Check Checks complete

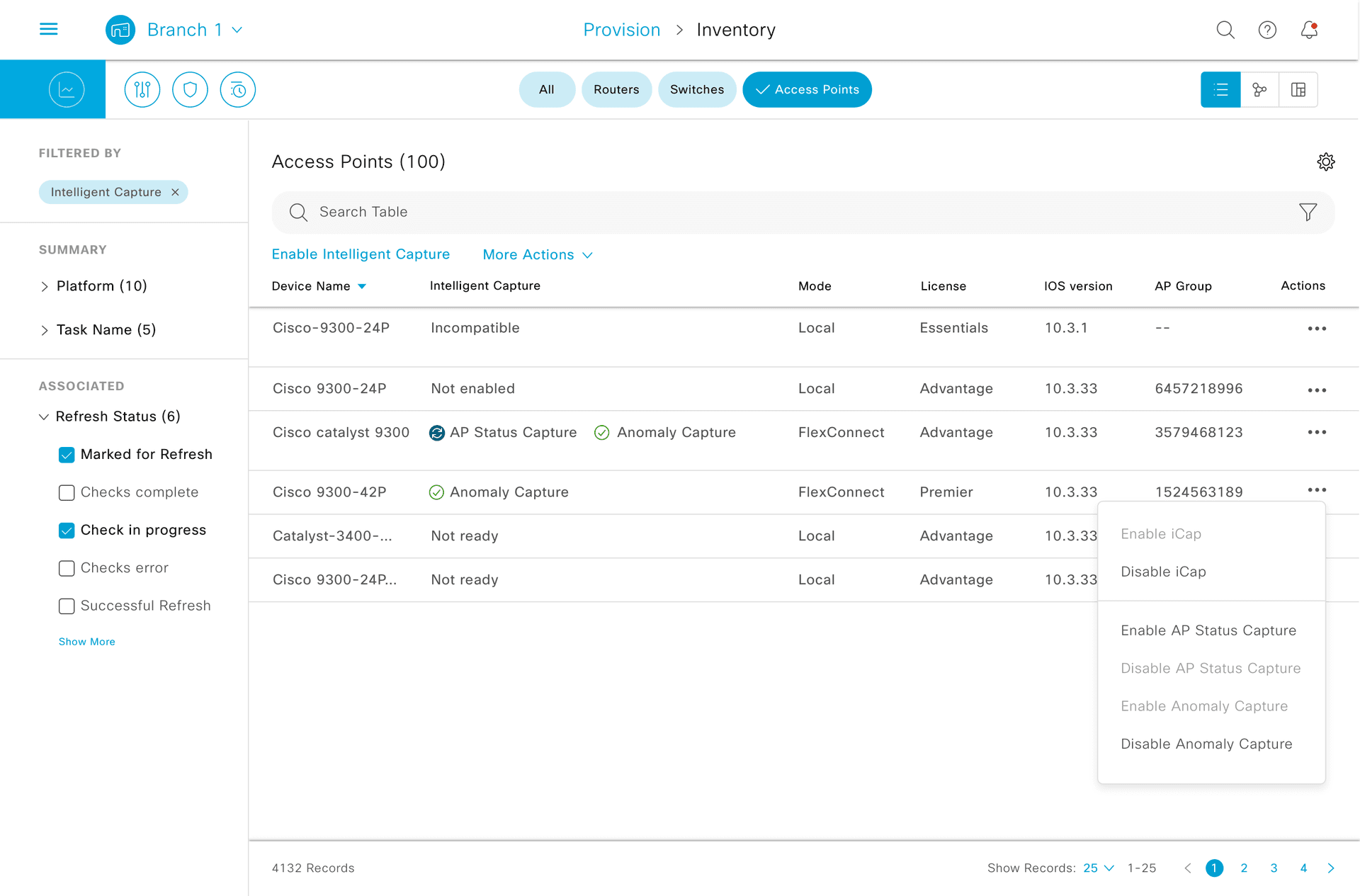(x=67, y=492)
